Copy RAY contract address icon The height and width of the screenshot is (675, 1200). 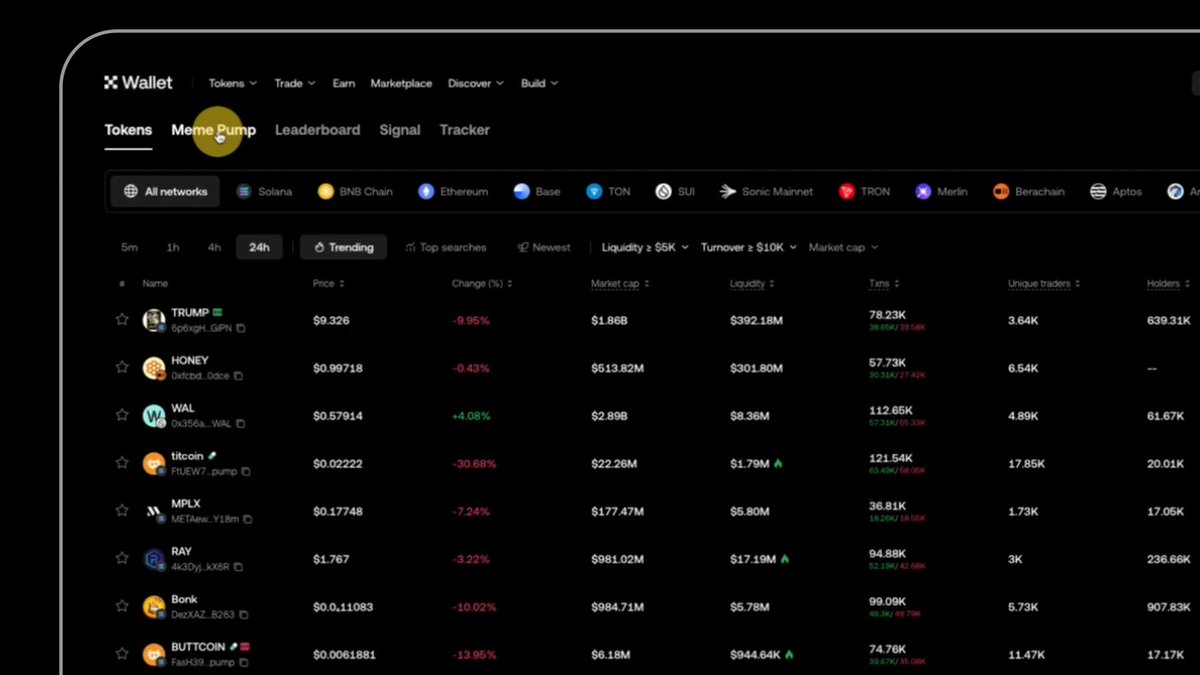pos(238,567)
